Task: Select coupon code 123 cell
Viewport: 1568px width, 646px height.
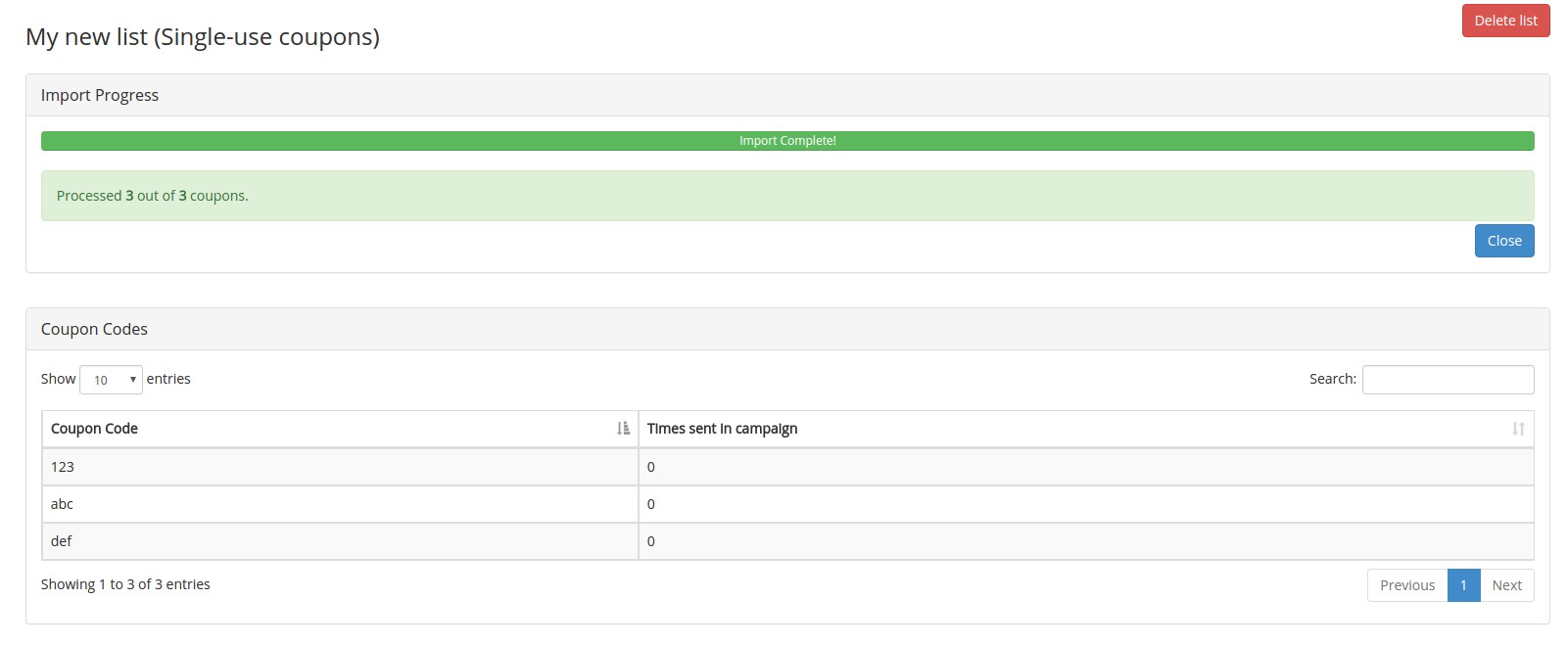Action: click(340, 467)
